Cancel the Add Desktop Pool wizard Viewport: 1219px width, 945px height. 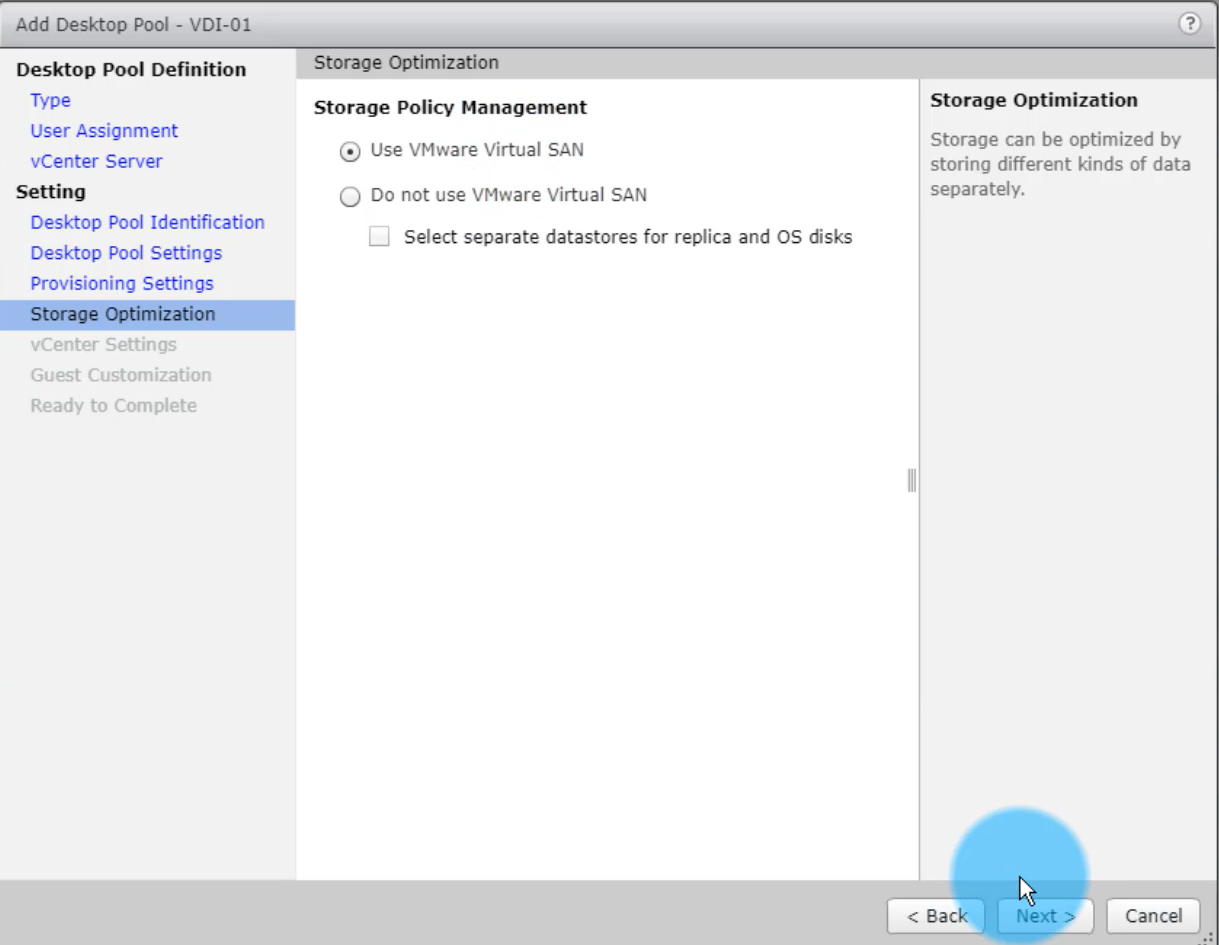pyautogui.click(x=1153, y=916)
